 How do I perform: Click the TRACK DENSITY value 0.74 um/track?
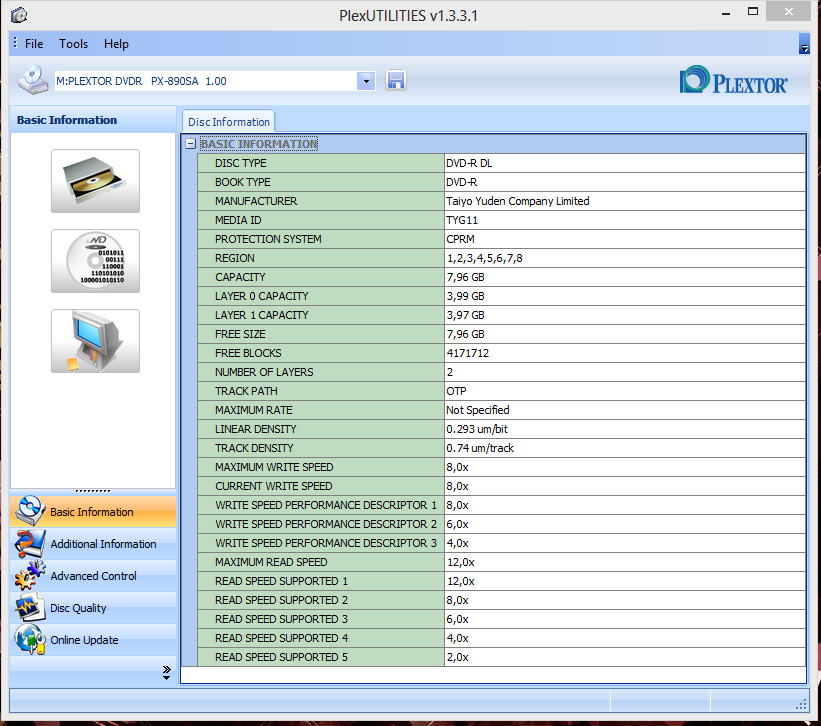(x=480, y=448)
